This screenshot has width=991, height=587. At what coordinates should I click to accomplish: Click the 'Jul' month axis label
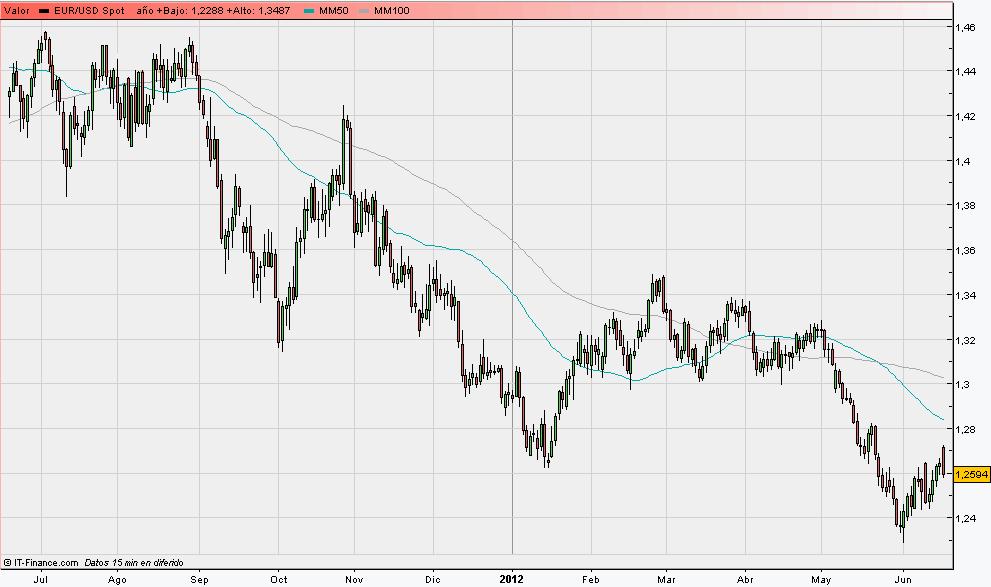pyautogui.click(x=41, y=579)
